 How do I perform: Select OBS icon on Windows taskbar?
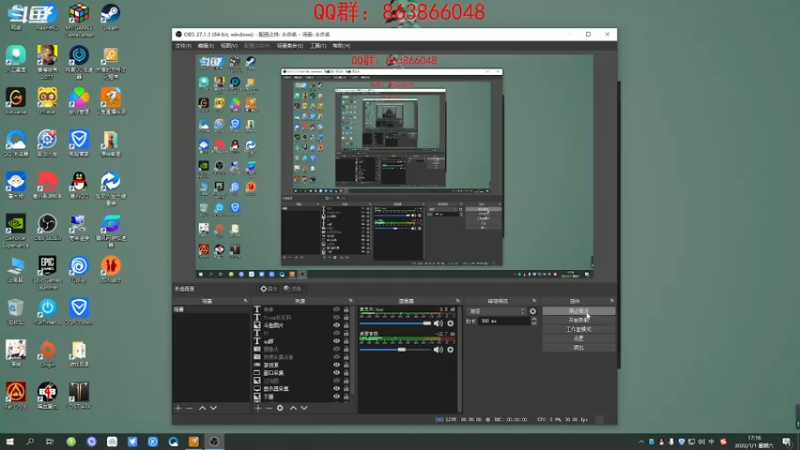[214, 441]
